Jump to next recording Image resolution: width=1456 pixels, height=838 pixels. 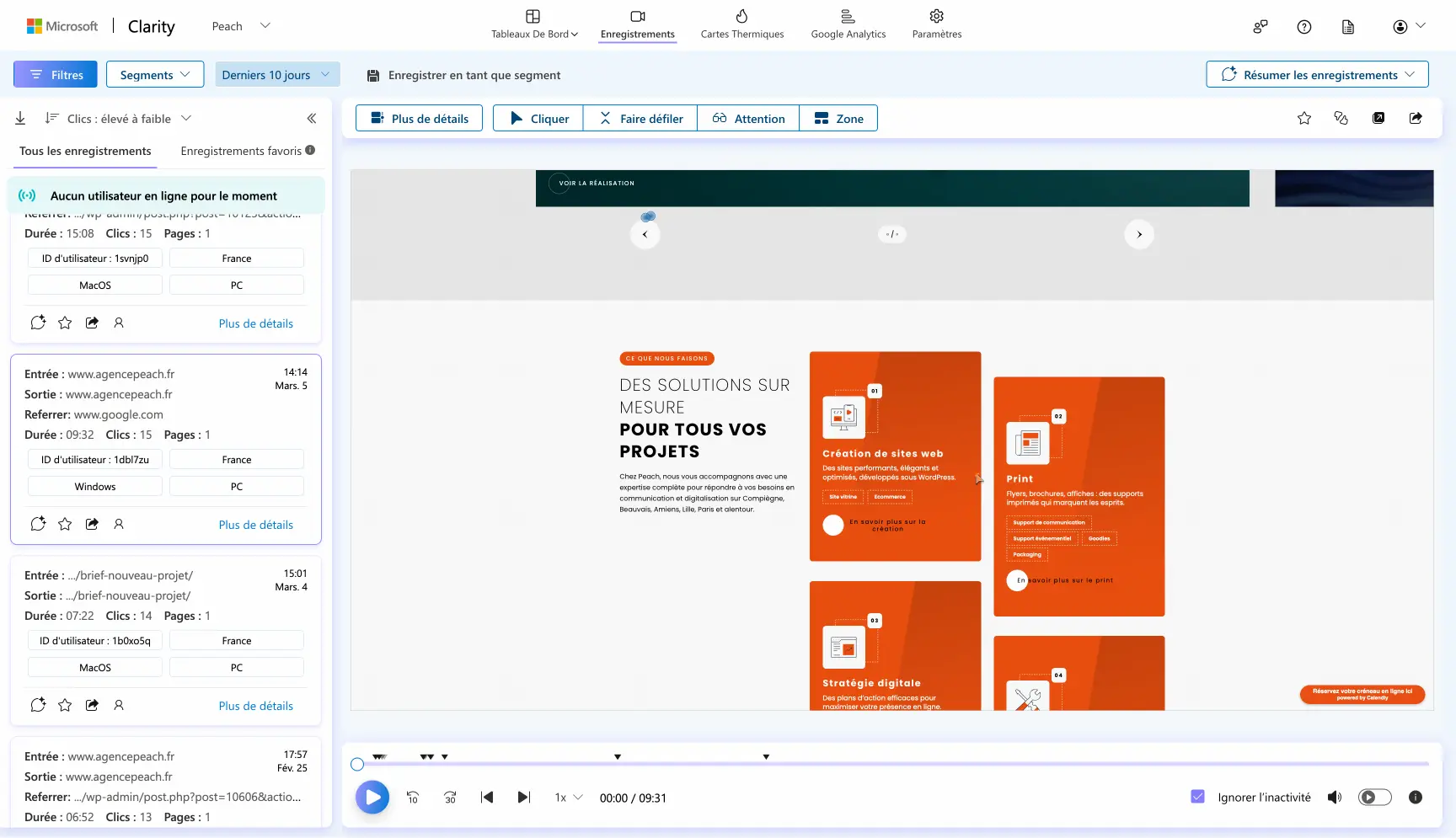tap(524, 798)
